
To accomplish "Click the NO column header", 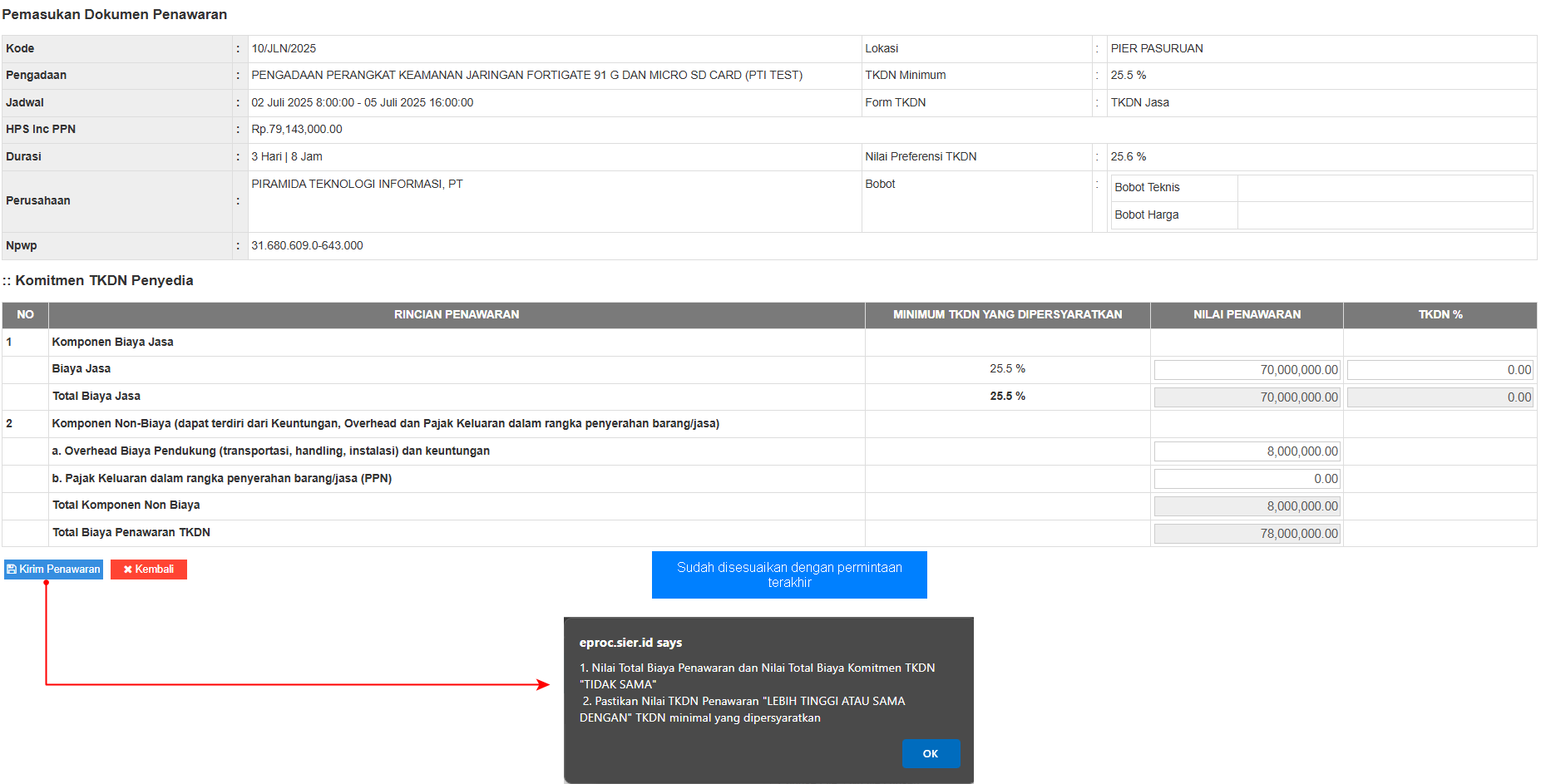I will [x=25, y=315].
